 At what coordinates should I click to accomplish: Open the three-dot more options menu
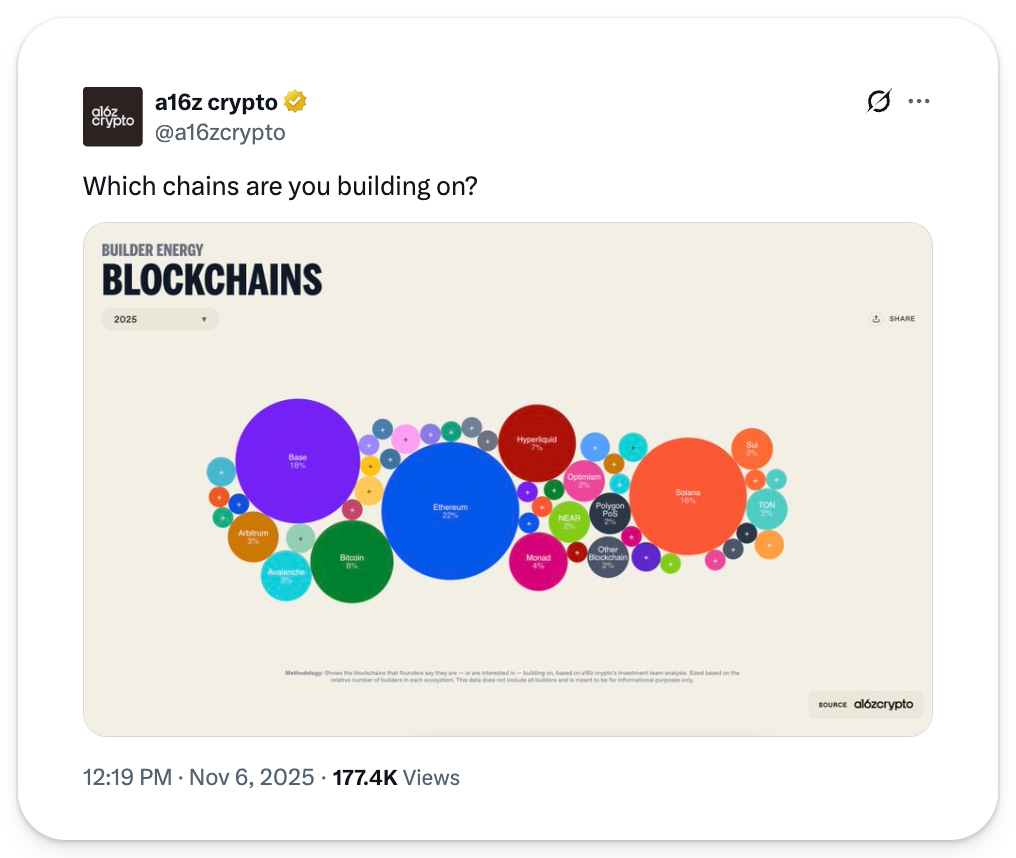(x=918, y=101)
